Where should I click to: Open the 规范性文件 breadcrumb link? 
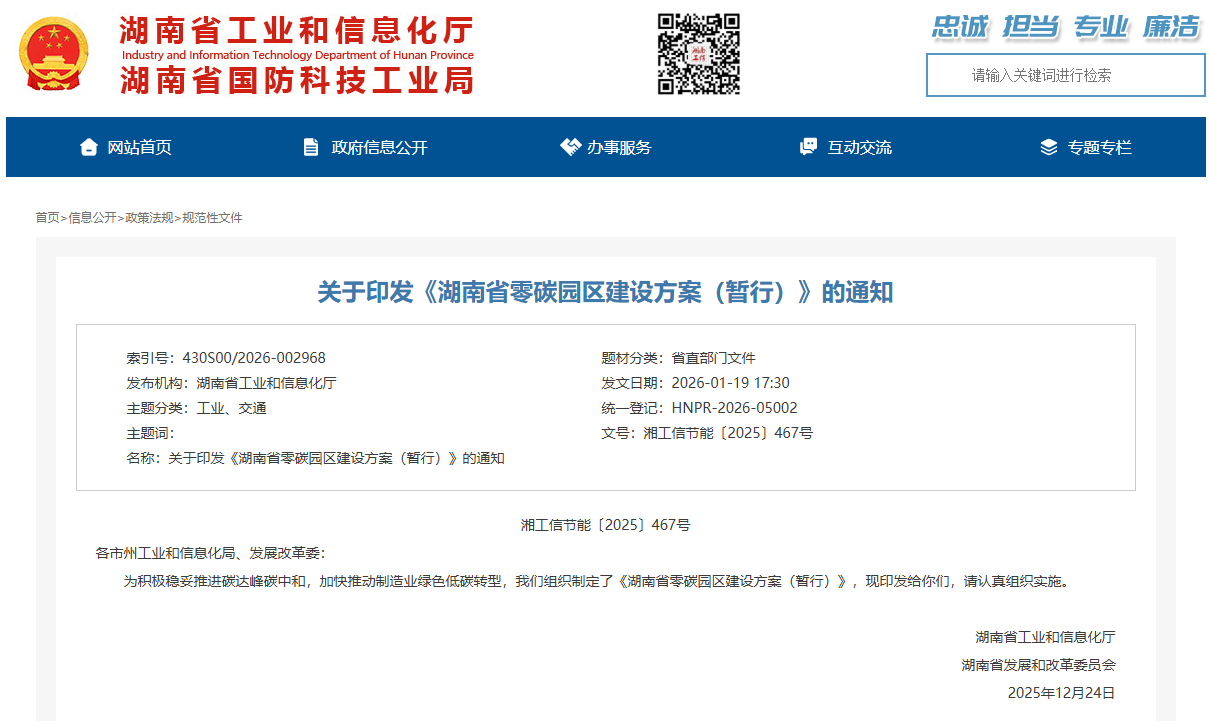tap(212, 218)
